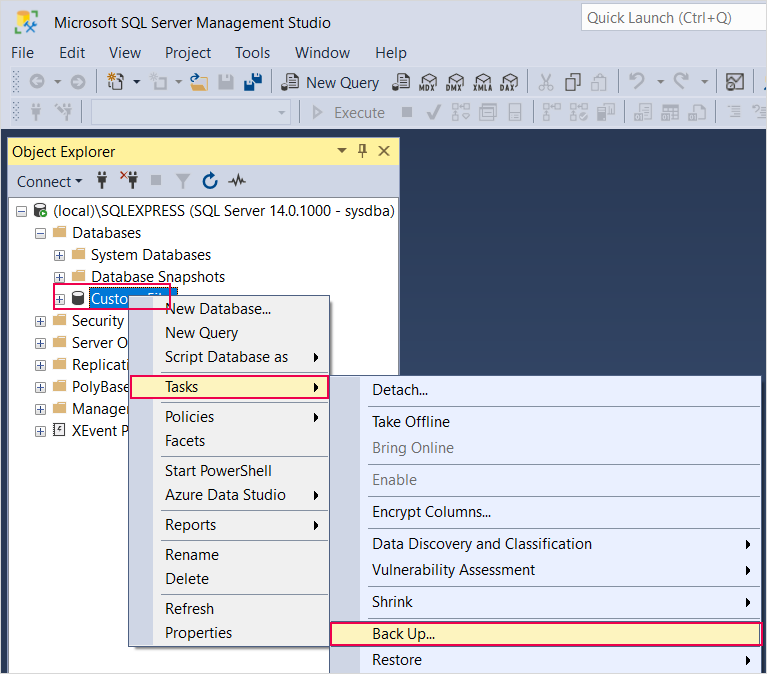This screenshot has width=767, height=674.
Task: Expand the PolyBase folder node
Action: click(40, 387)
